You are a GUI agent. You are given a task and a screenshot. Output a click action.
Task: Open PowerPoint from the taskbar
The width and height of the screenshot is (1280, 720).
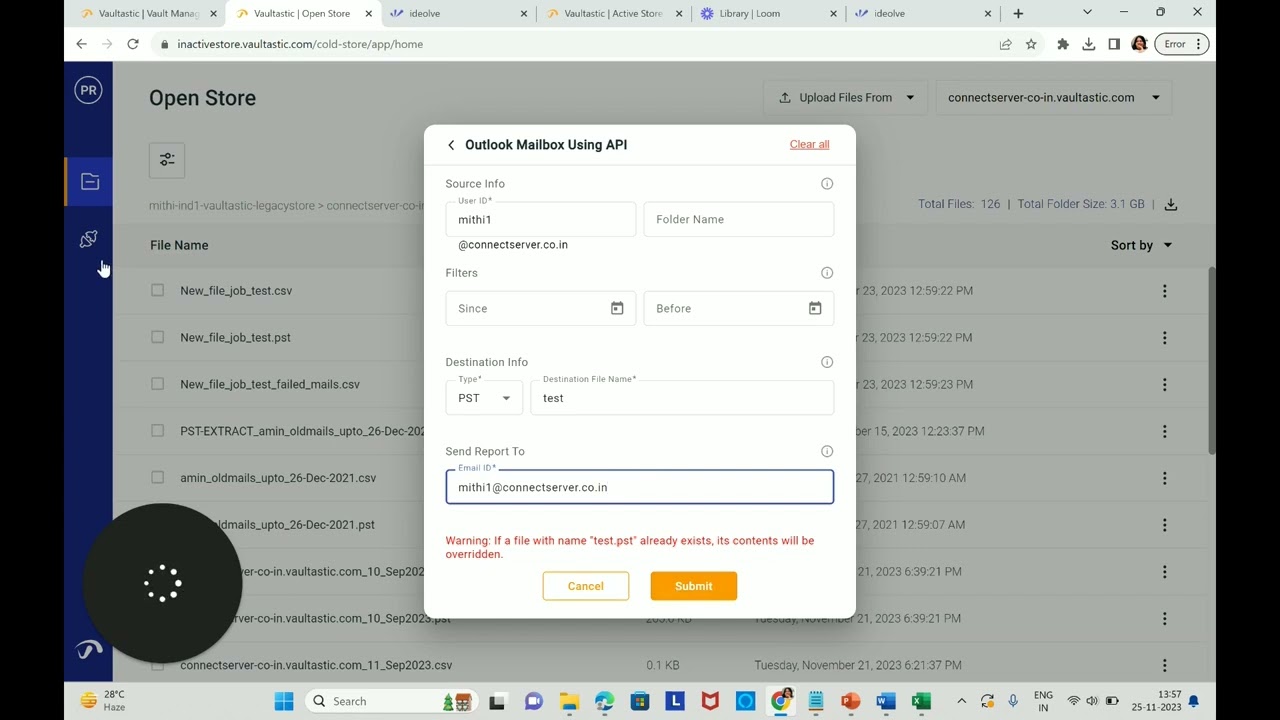(x=851, y=701)
